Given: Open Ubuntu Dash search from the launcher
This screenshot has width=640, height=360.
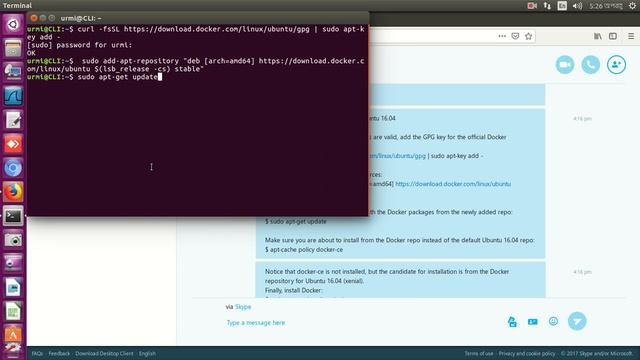Looking at the screenshot, I should (13, 24).
